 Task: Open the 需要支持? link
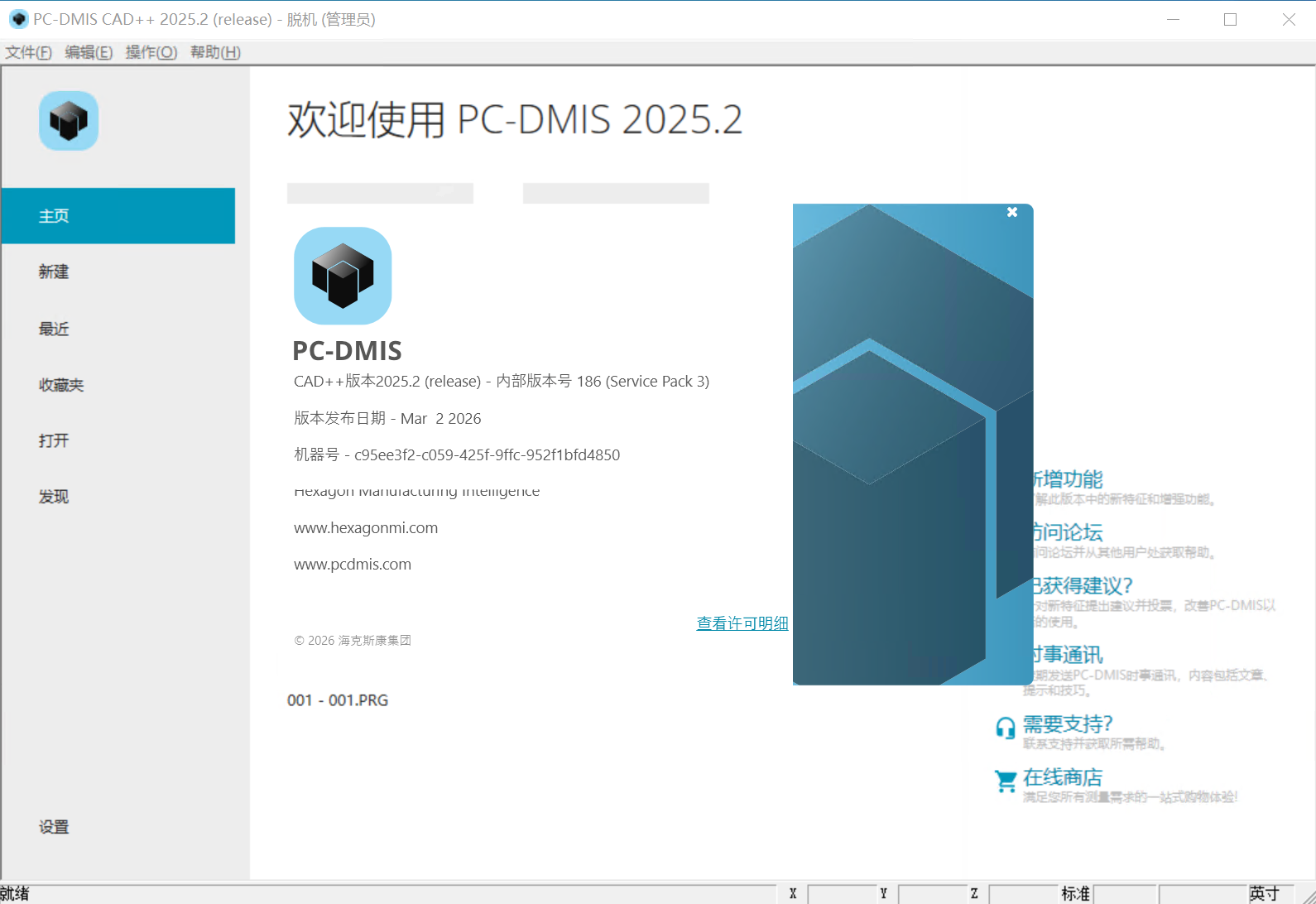(1068, 724)
